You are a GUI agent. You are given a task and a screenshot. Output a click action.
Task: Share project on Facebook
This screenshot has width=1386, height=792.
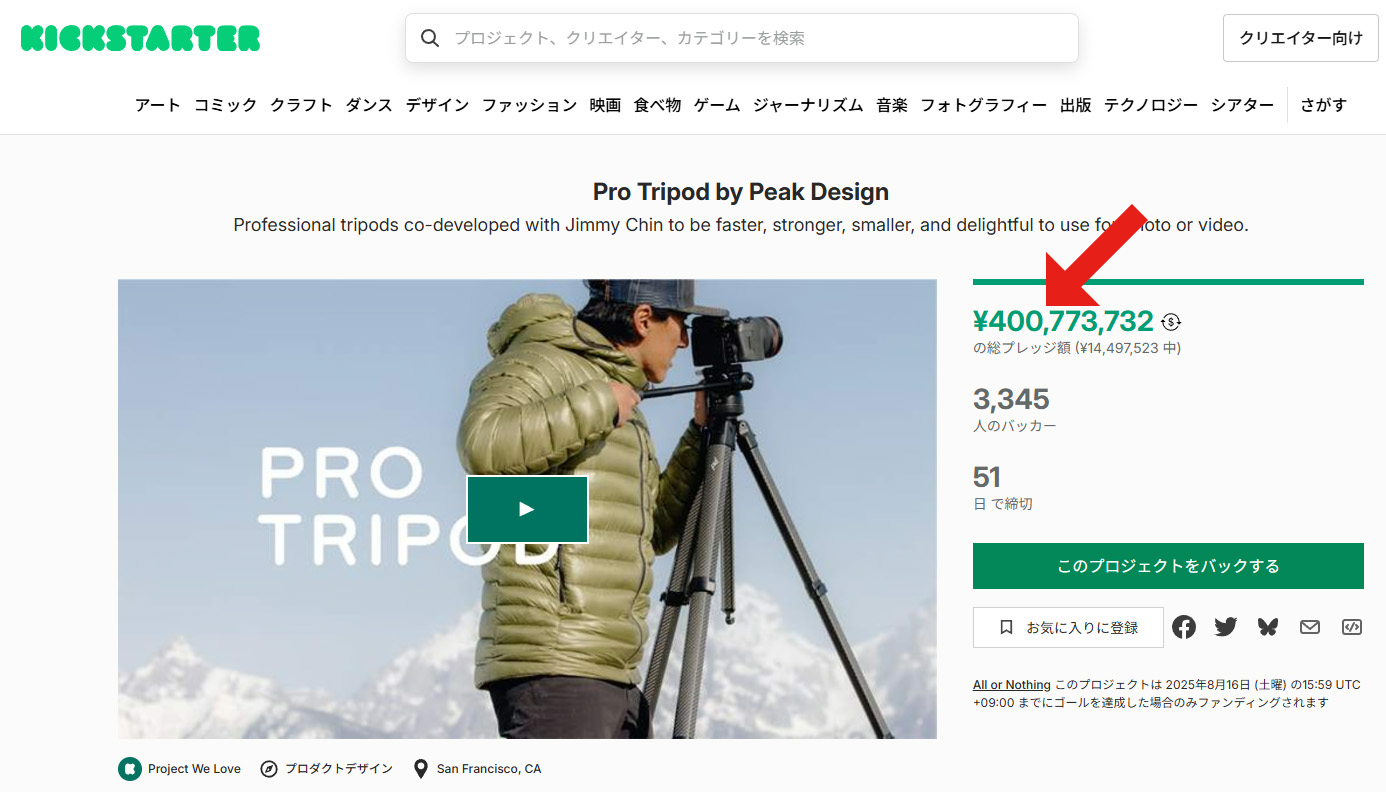tap(1184, 627)
